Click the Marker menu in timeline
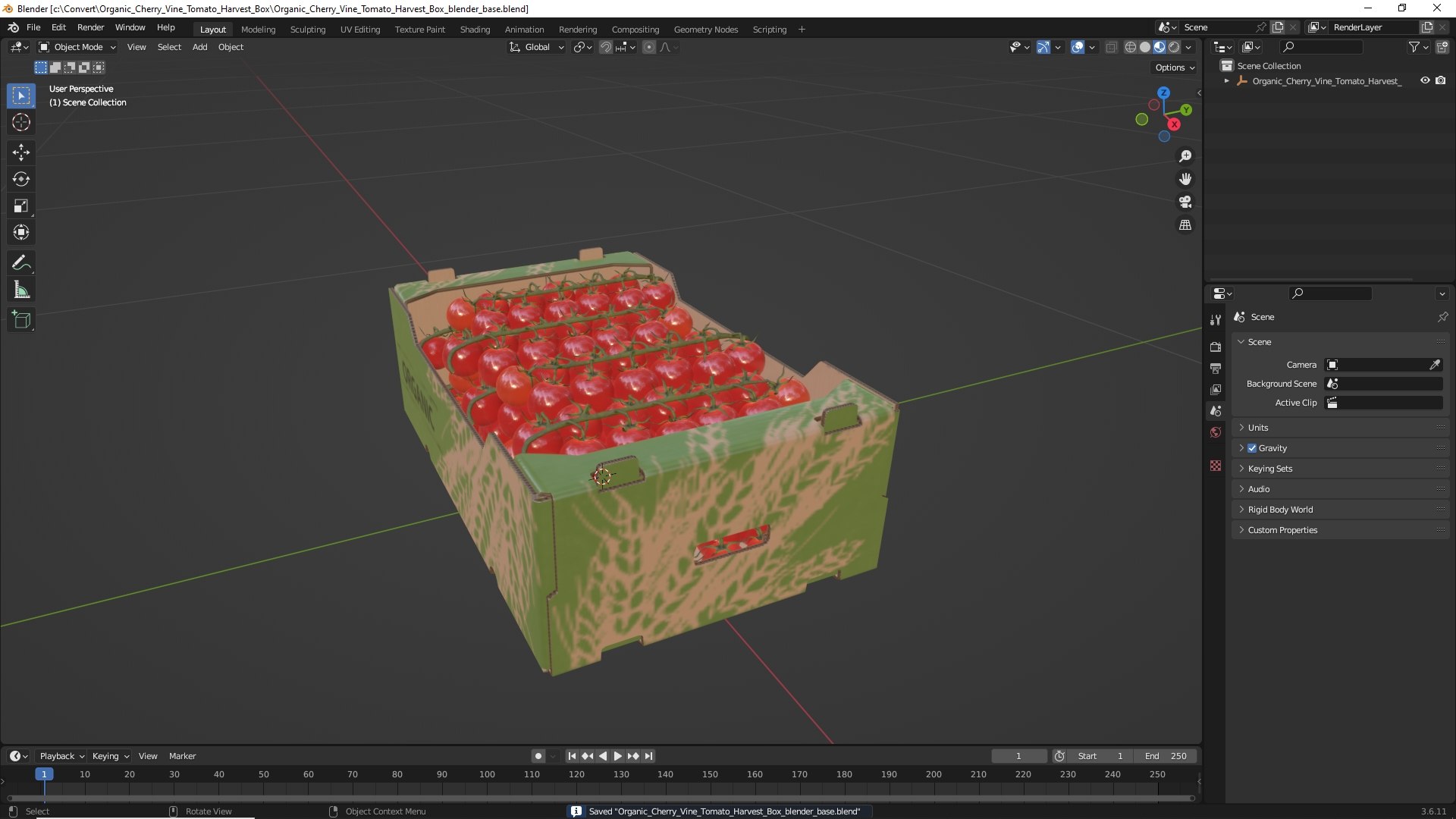 tap(182, 756)
